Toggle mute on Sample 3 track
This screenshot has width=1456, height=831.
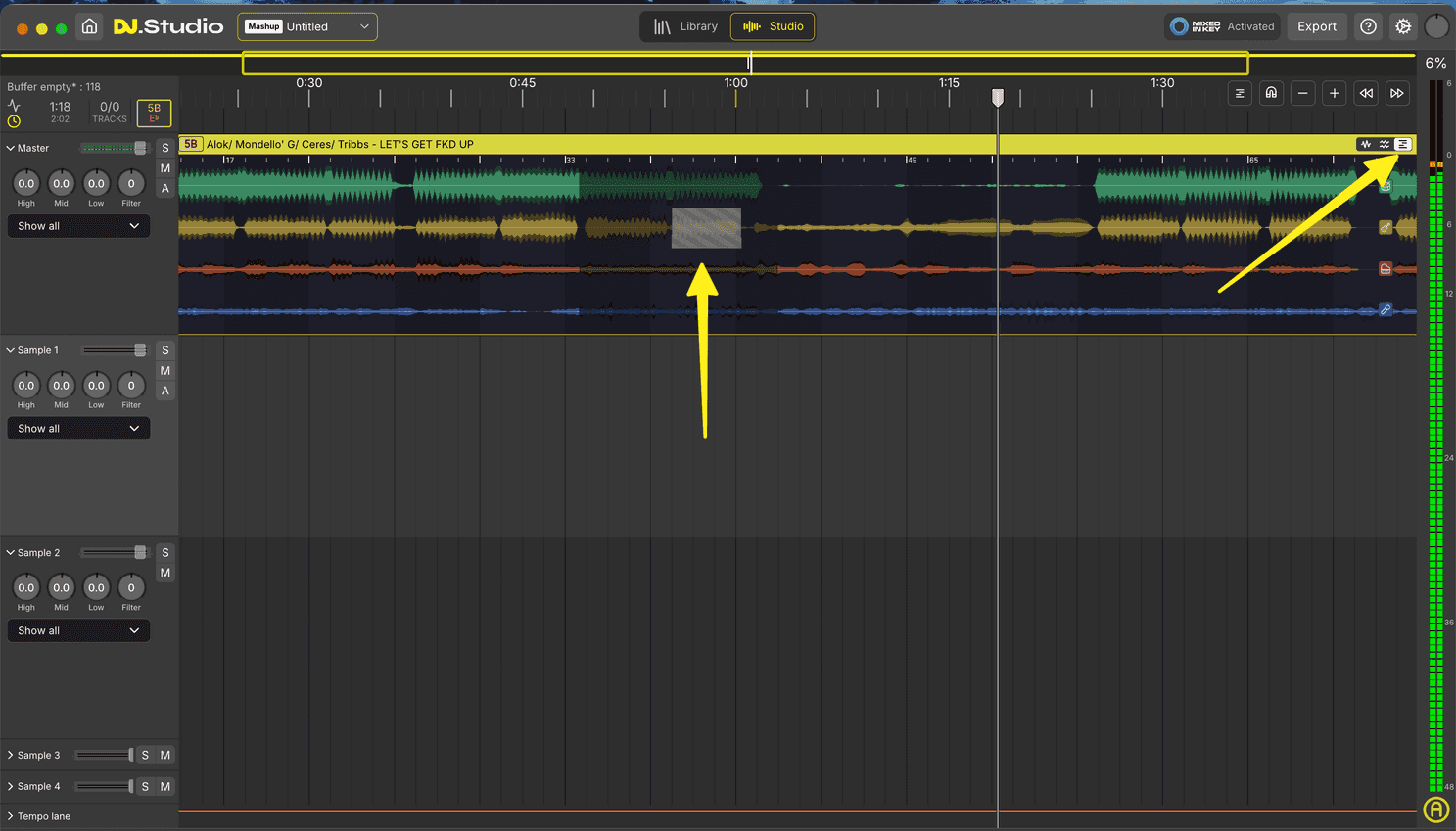point(165,755)
